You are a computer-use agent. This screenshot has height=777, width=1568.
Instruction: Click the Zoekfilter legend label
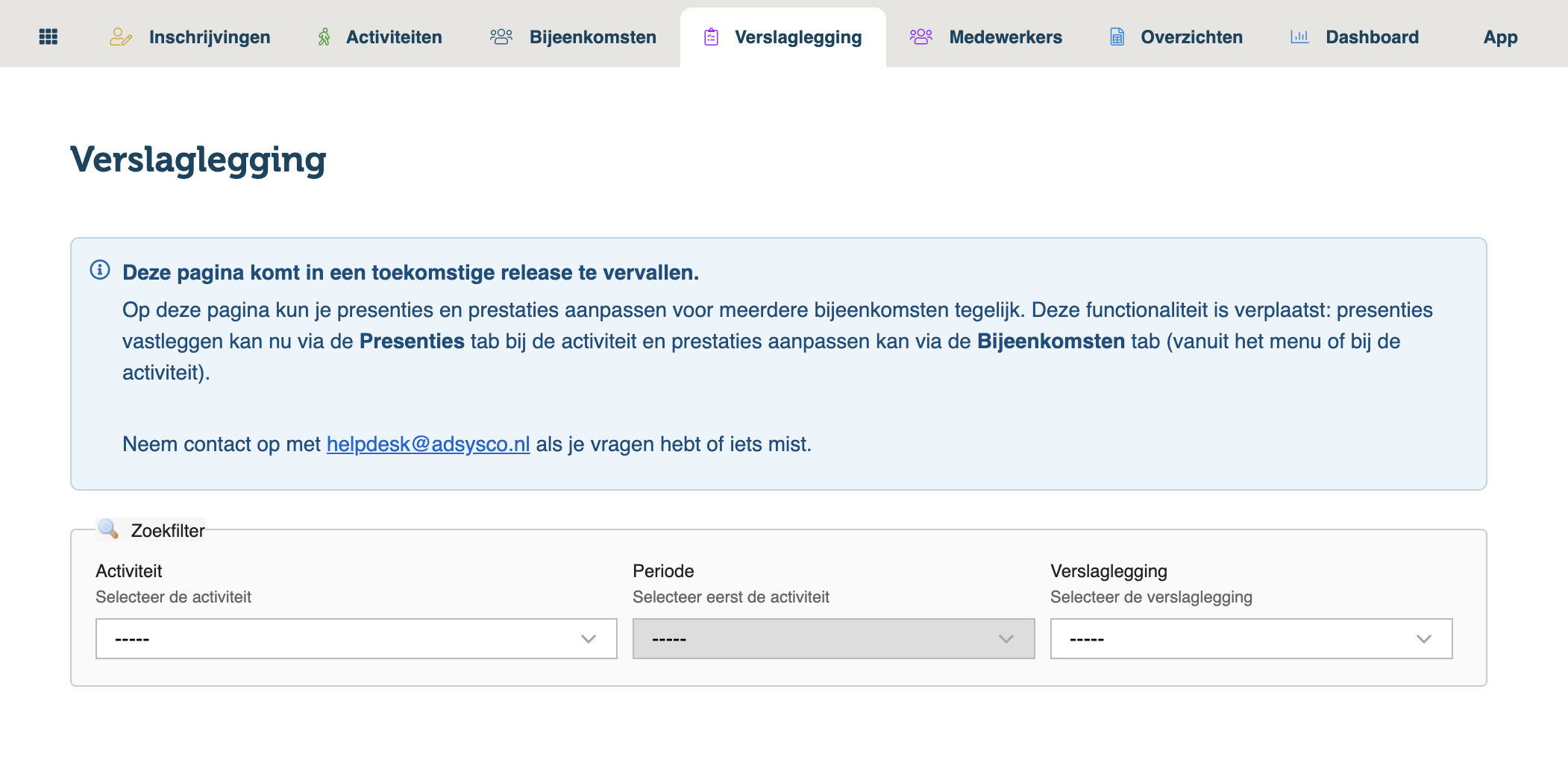point(168,530)
